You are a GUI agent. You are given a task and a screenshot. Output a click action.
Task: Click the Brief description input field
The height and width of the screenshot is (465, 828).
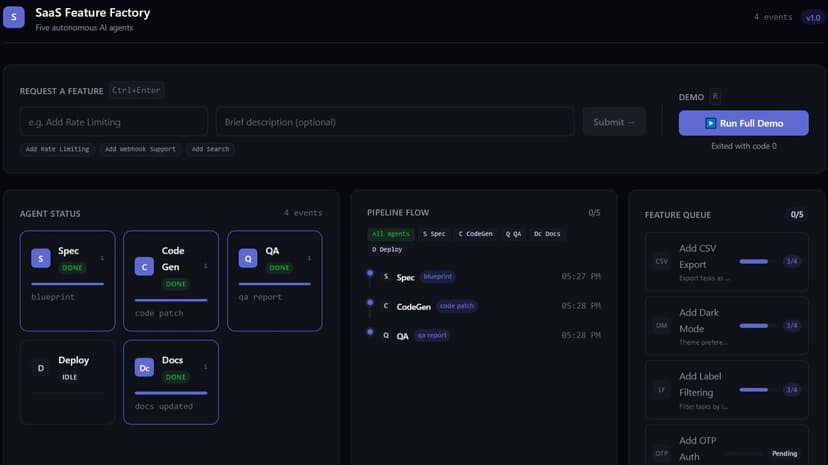pyautogui.click(x=395, y=122)
